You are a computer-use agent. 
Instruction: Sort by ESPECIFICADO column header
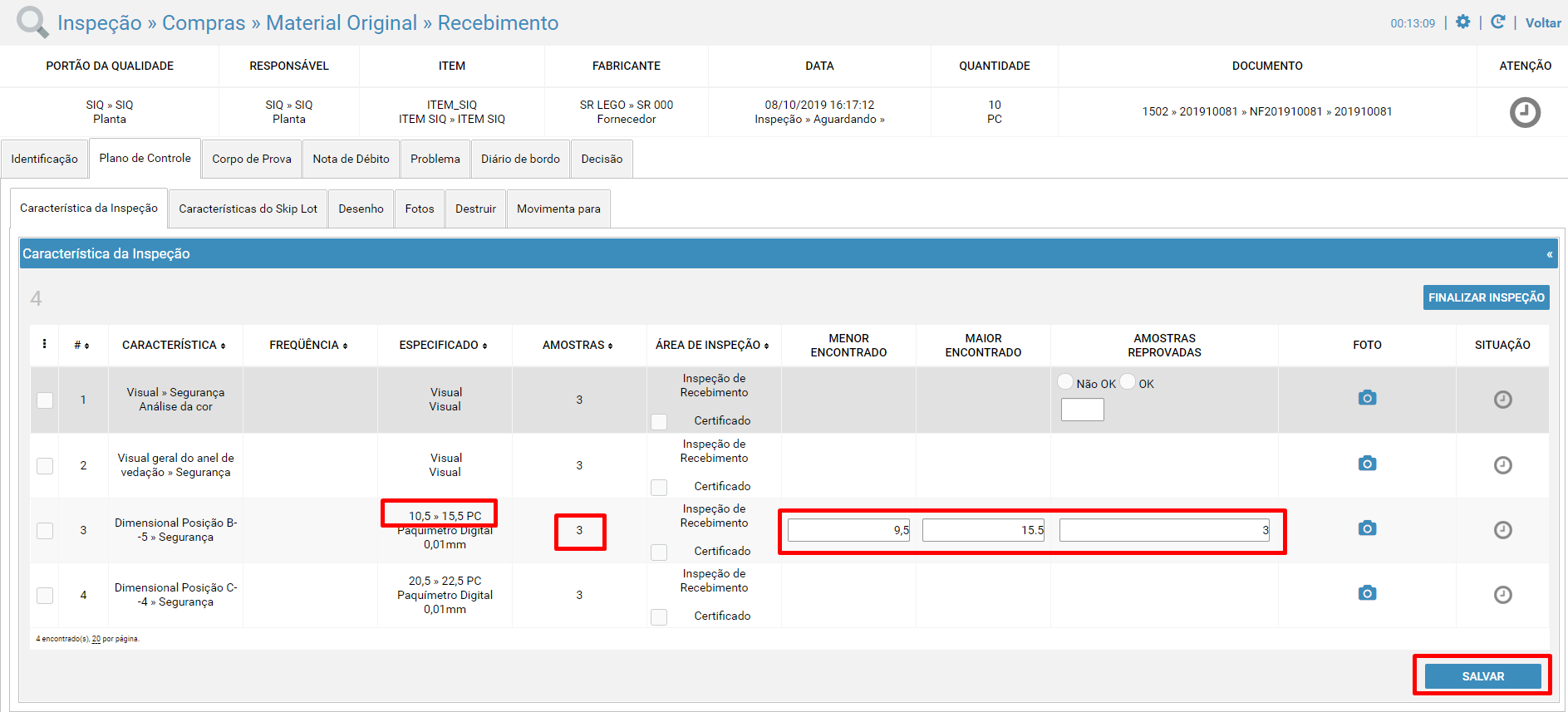pos(443,345)
